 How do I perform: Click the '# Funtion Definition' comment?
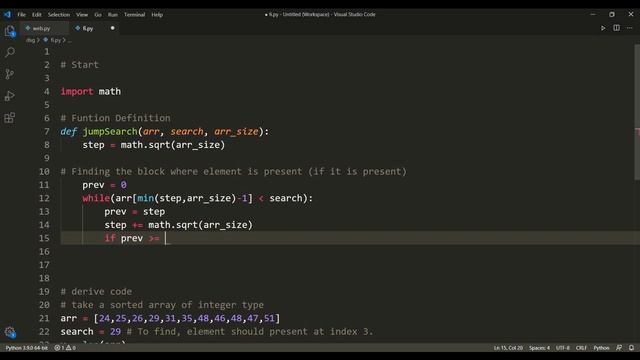click(x=116, y=118)
